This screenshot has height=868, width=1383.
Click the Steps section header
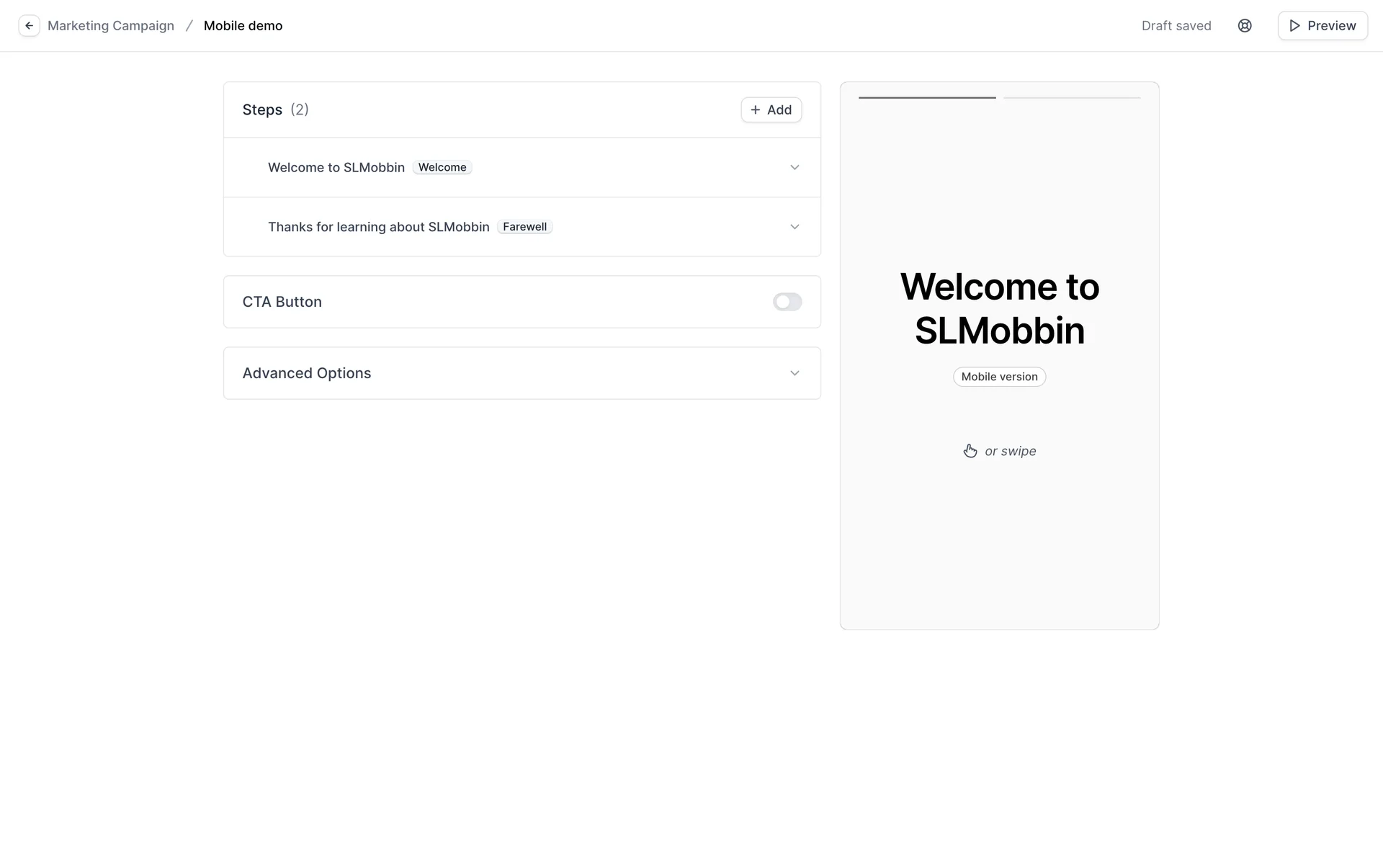(x=262, y=109)
